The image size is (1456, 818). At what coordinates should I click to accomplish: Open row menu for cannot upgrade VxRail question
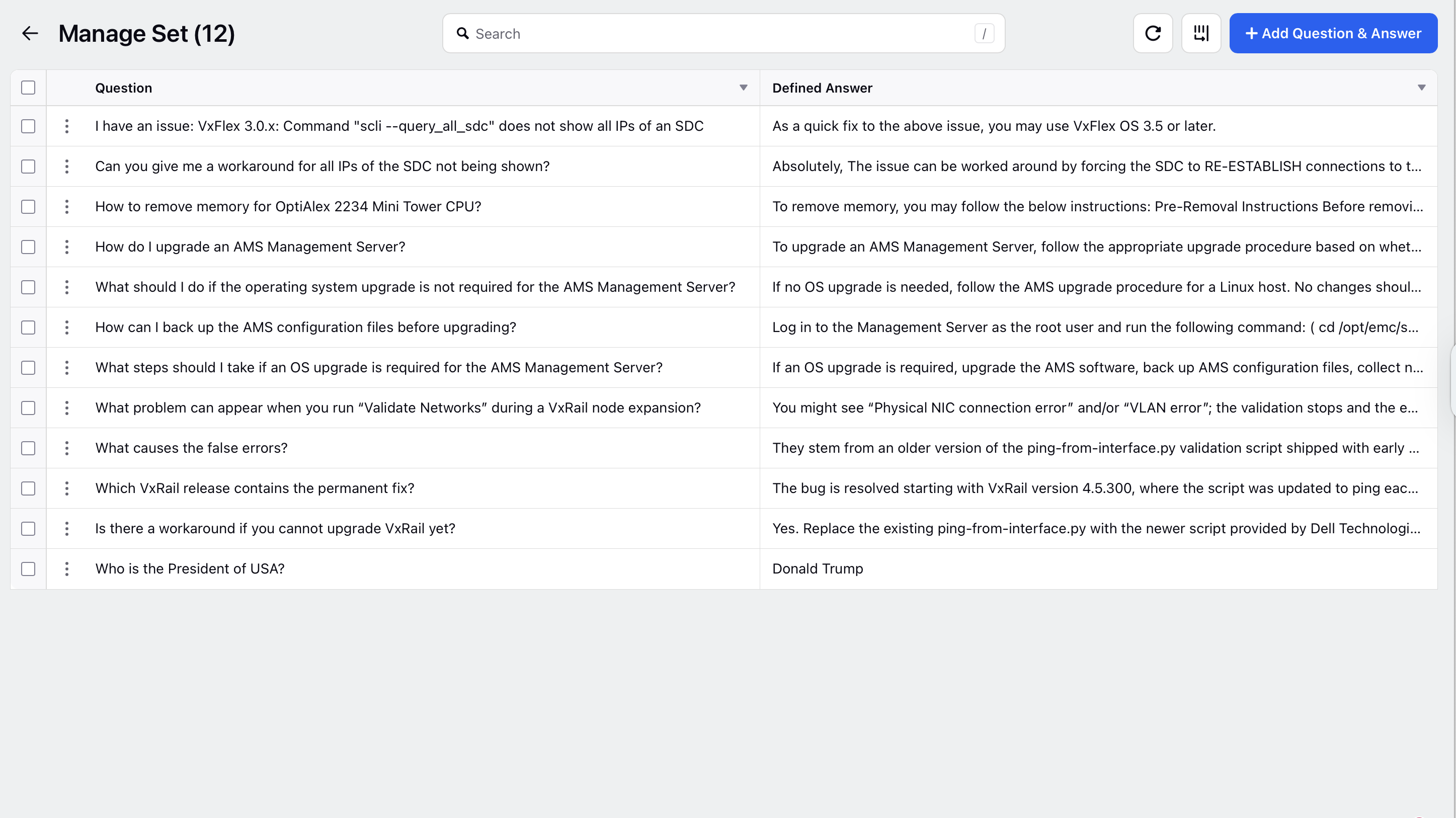tap(67, 529)
